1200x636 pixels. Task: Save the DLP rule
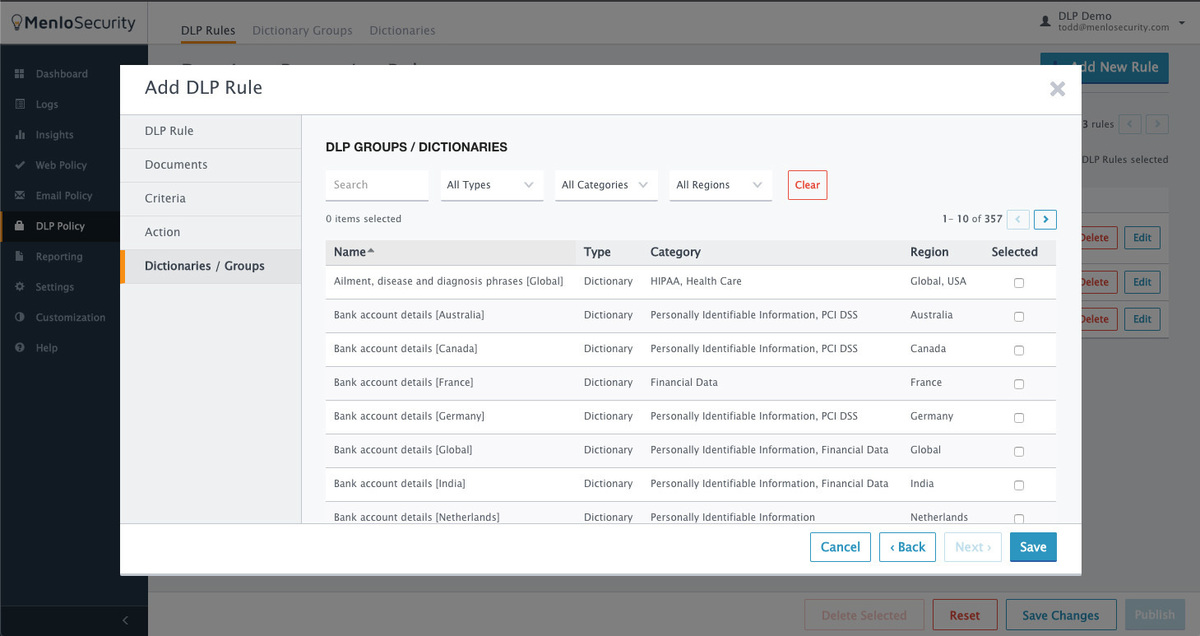pos(1033,547)
